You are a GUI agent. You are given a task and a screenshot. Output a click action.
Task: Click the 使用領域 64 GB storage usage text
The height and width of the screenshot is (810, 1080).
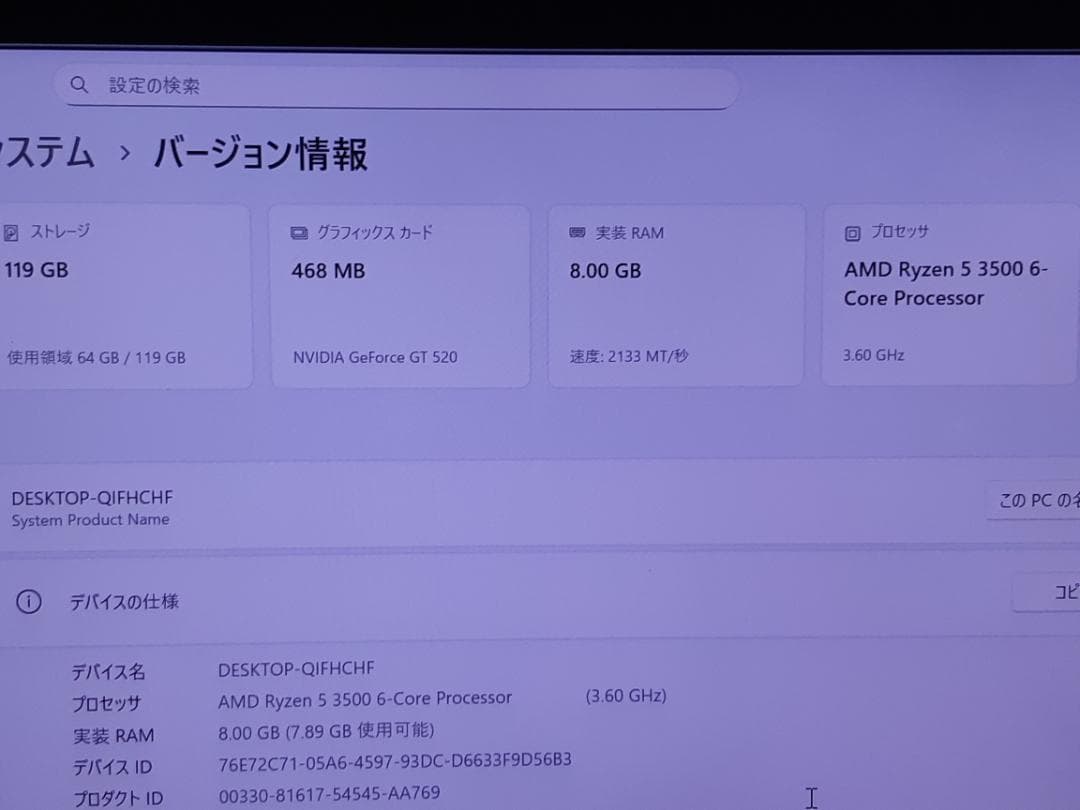click(95, 357)
